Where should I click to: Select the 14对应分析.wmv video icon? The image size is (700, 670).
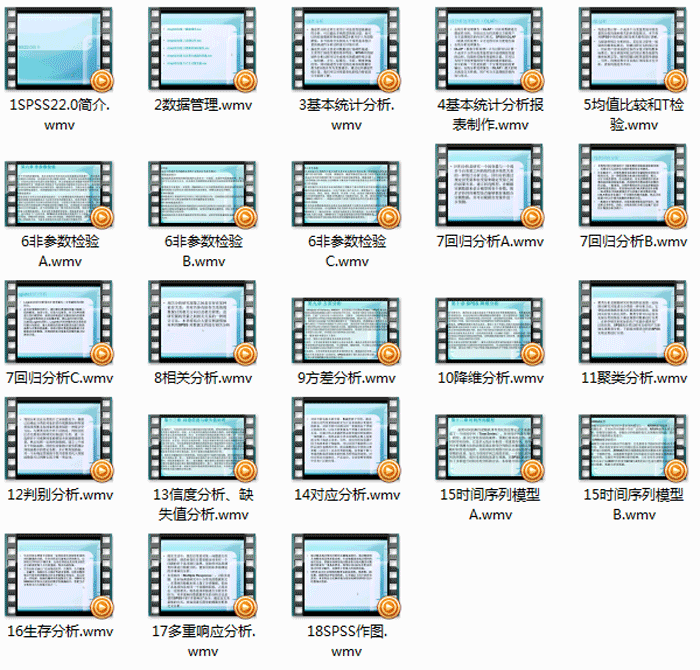pyautogui.click(x=346, y=439)
